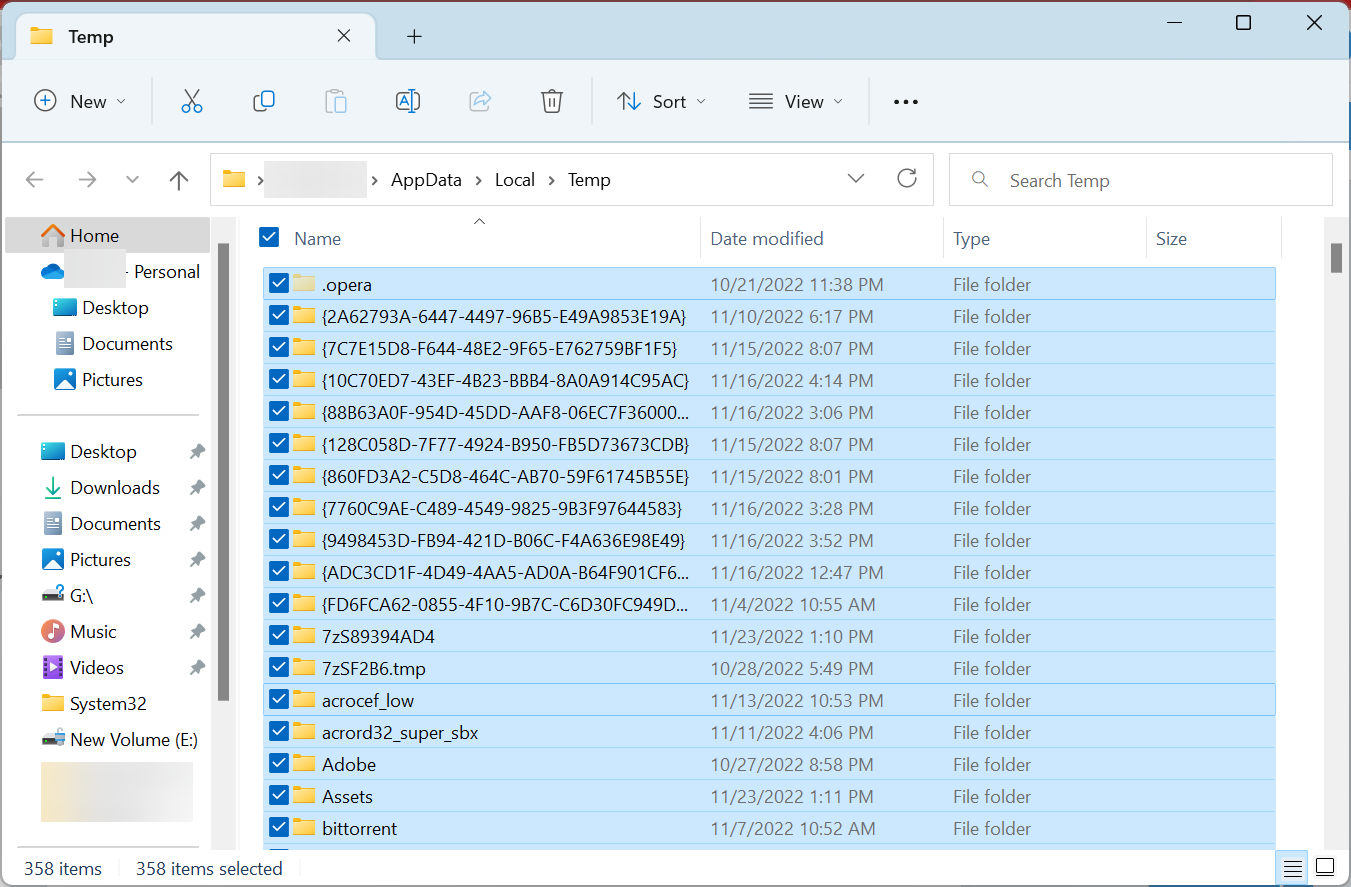Refresh the Temp folder view

[x=907, y=178]
